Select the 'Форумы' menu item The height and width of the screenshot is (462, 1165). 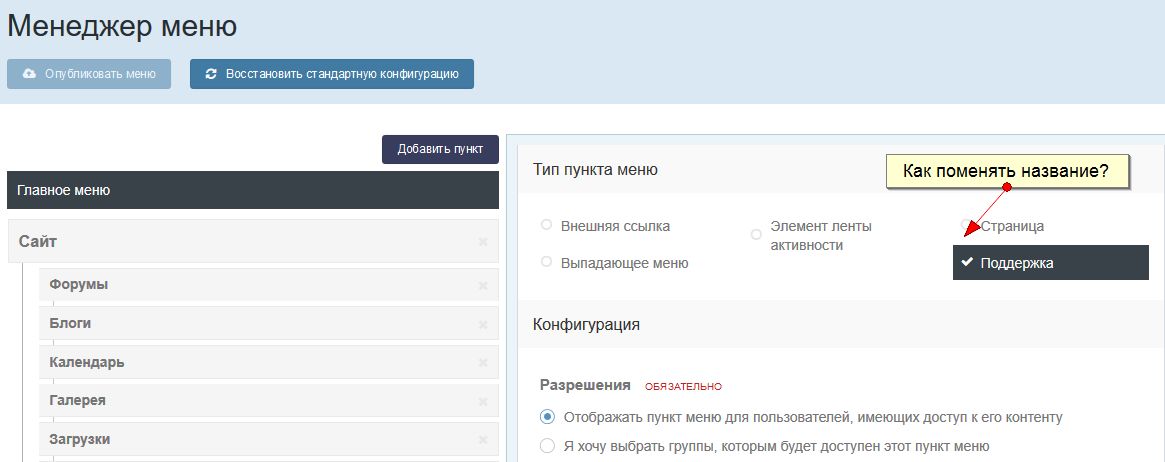[x=268, y=284]
